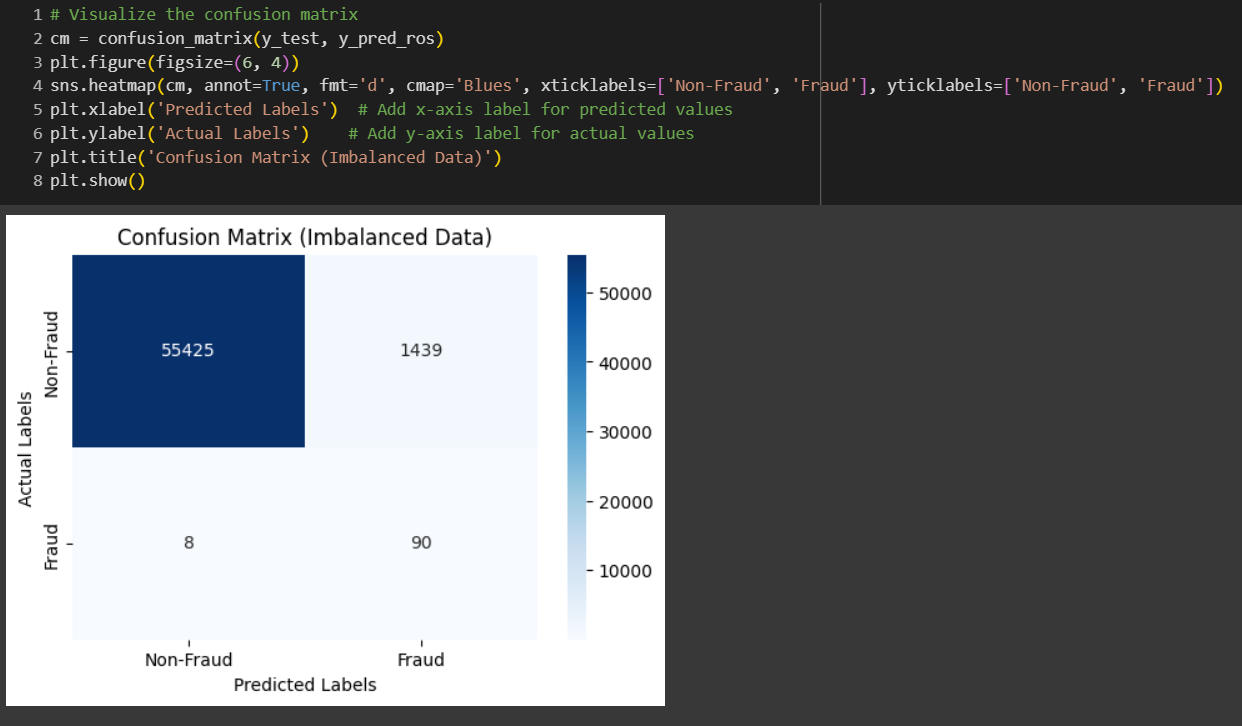
Task: Click the heatmap cell showing 1439
Action: pyautogui.click(x=421, y=351)
